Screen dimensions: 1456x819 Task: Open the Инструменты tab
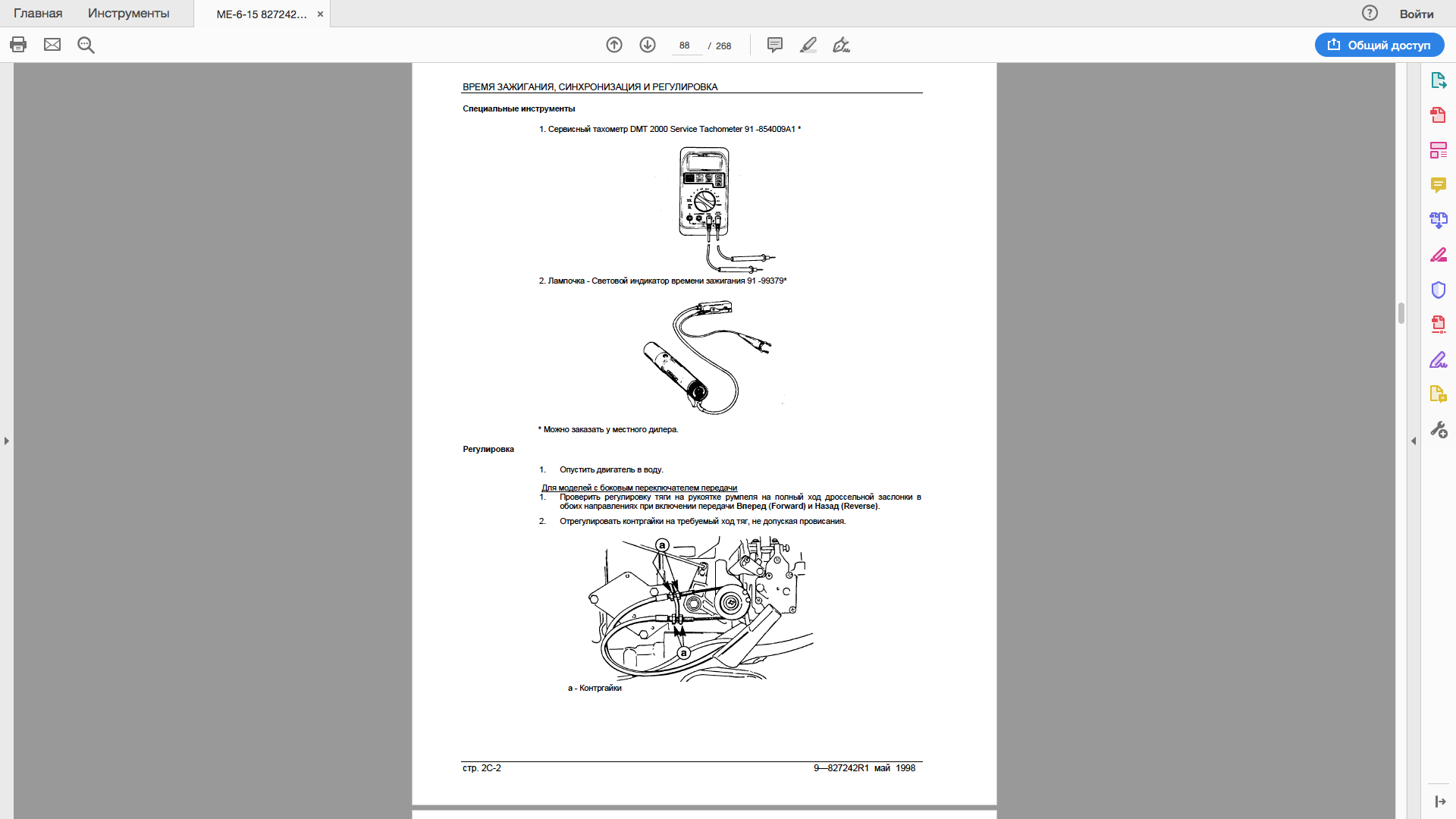pos(128,14)
